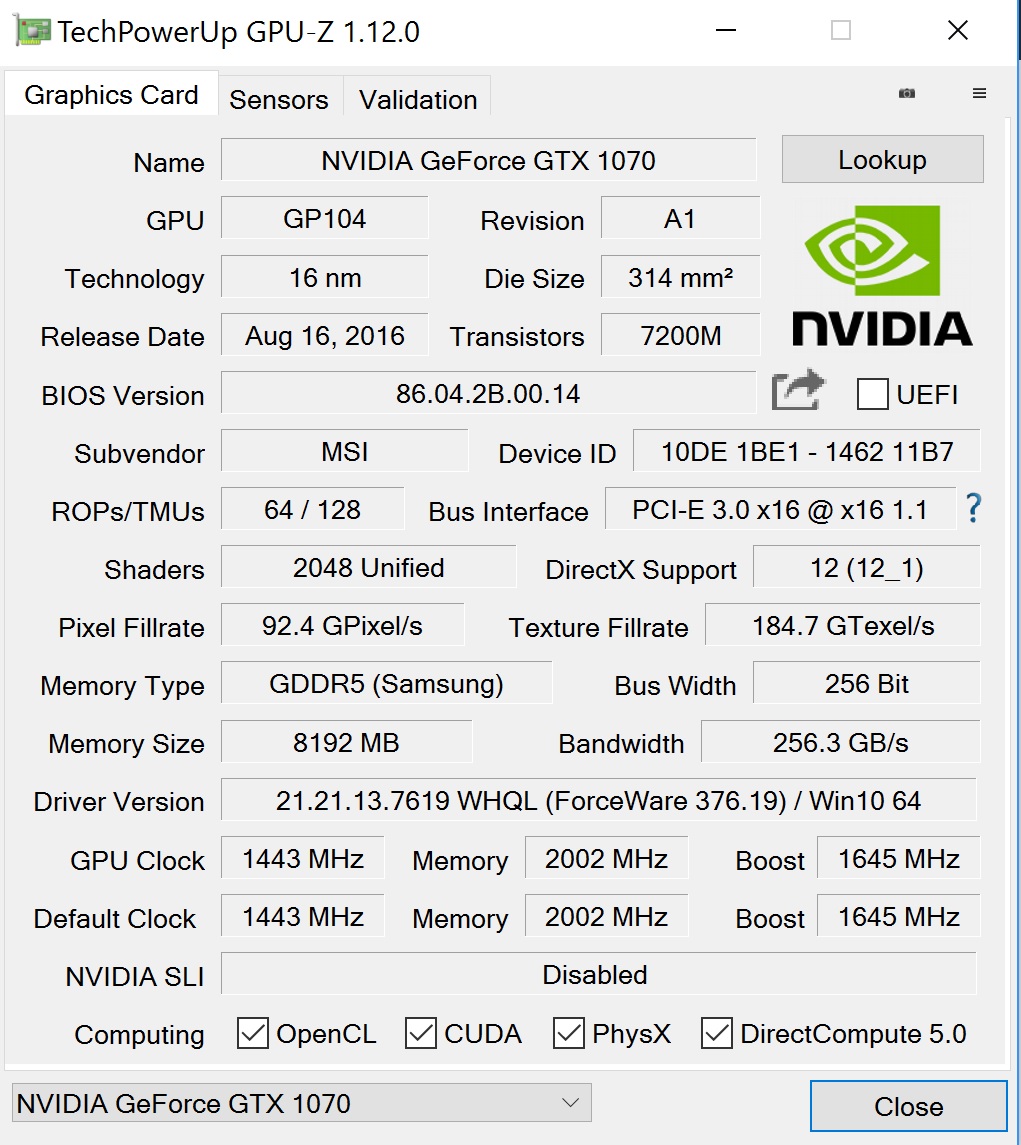Expand the GPU selection dropdown
1021x1145 pixels.
302,1103
